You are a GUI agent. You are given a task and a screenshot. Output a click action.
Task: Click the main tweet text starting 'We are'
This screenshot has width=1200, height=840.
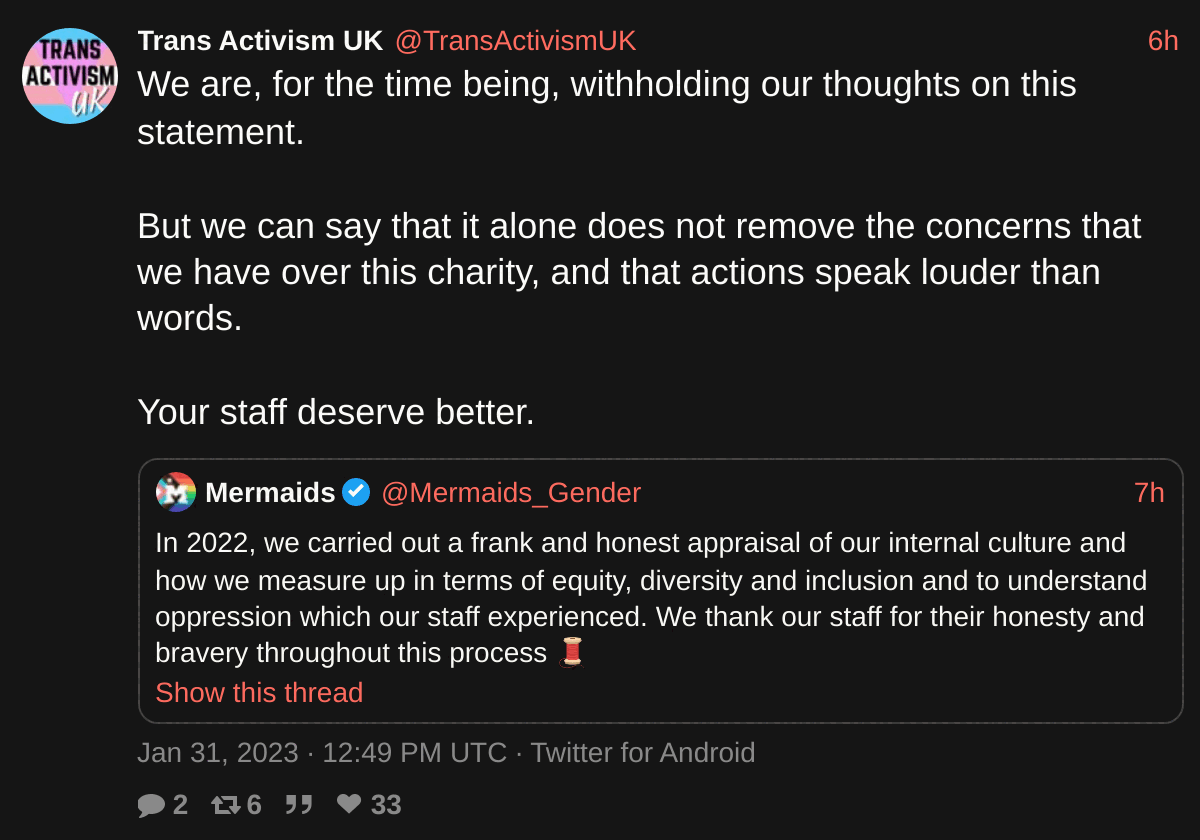pos(639,248)
